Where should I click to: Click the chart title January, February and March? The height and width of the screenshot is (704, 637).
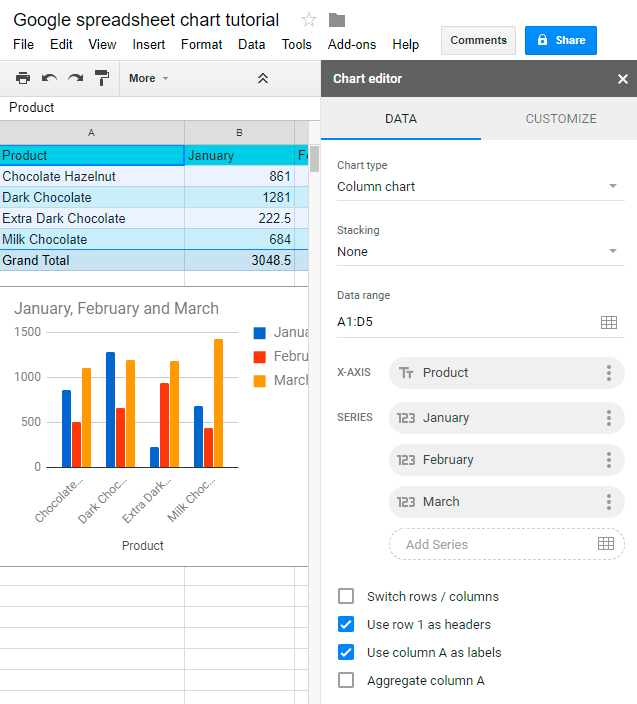pyautogui.click(x=116, y=309)
